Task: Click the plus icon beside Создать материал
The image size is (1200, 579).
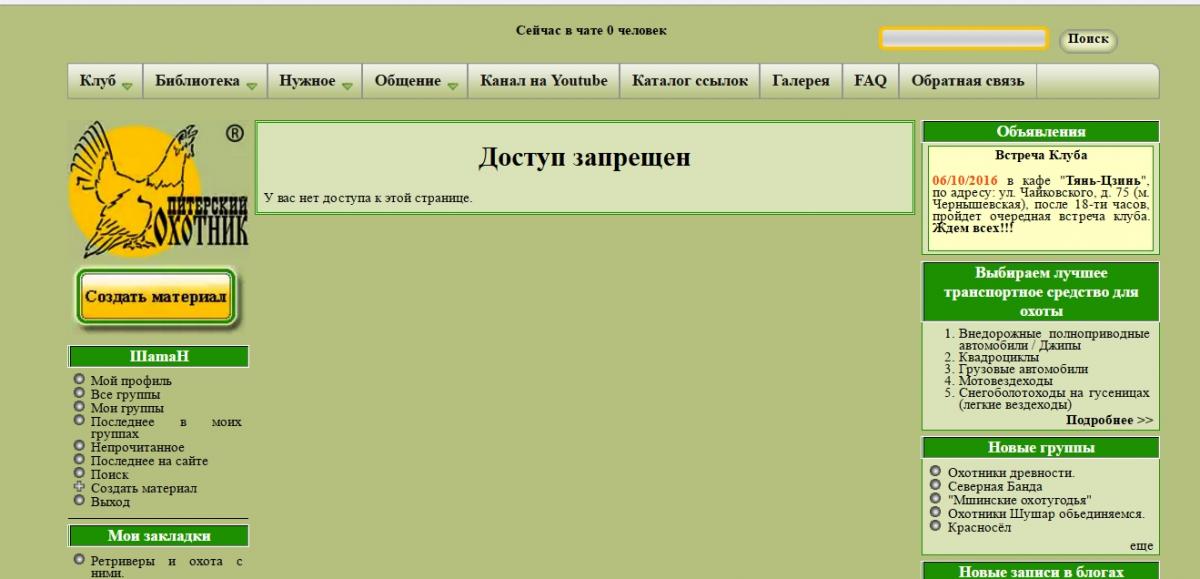Action: click(79, 488)
